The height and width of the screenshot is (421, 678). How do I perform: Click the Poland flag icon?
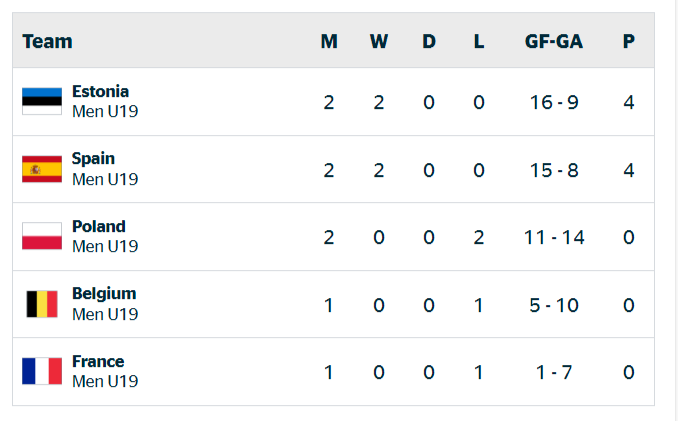42,237
